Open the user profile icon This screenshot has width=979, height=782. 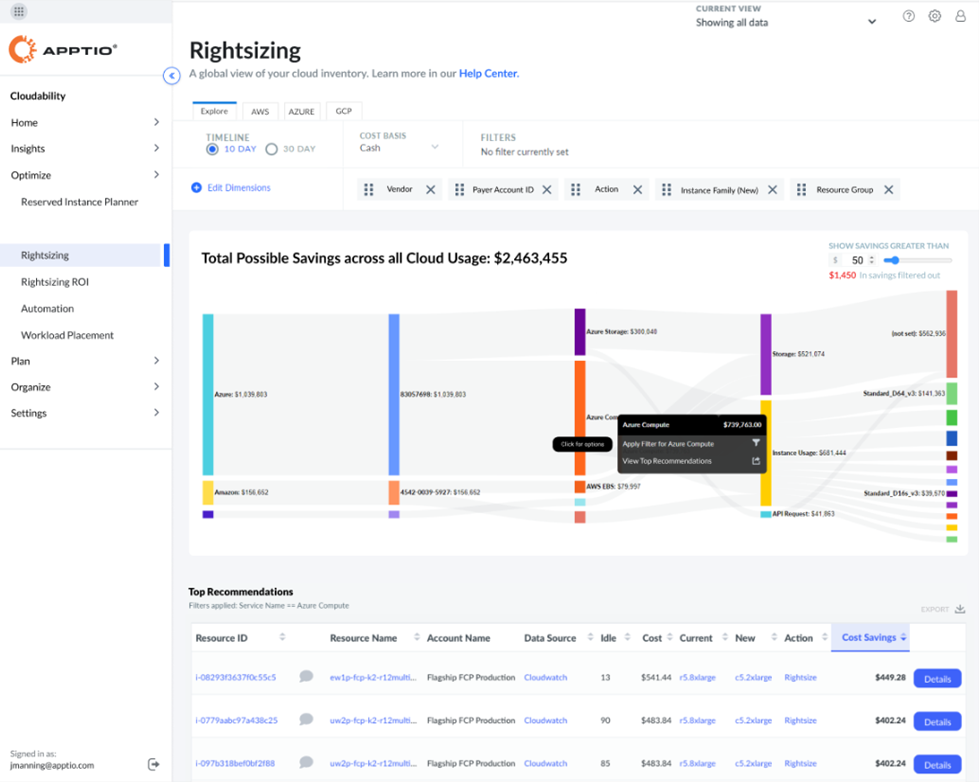click(960, 16)
